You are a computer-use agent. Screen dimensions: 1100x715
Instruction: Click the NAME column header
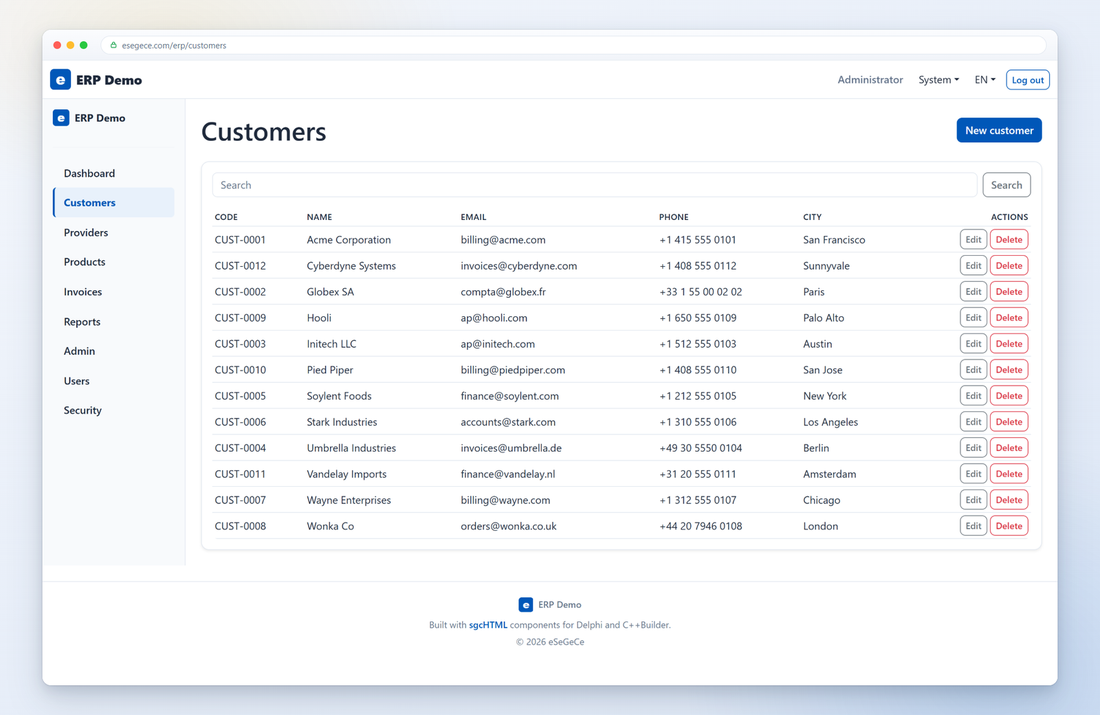319,217
